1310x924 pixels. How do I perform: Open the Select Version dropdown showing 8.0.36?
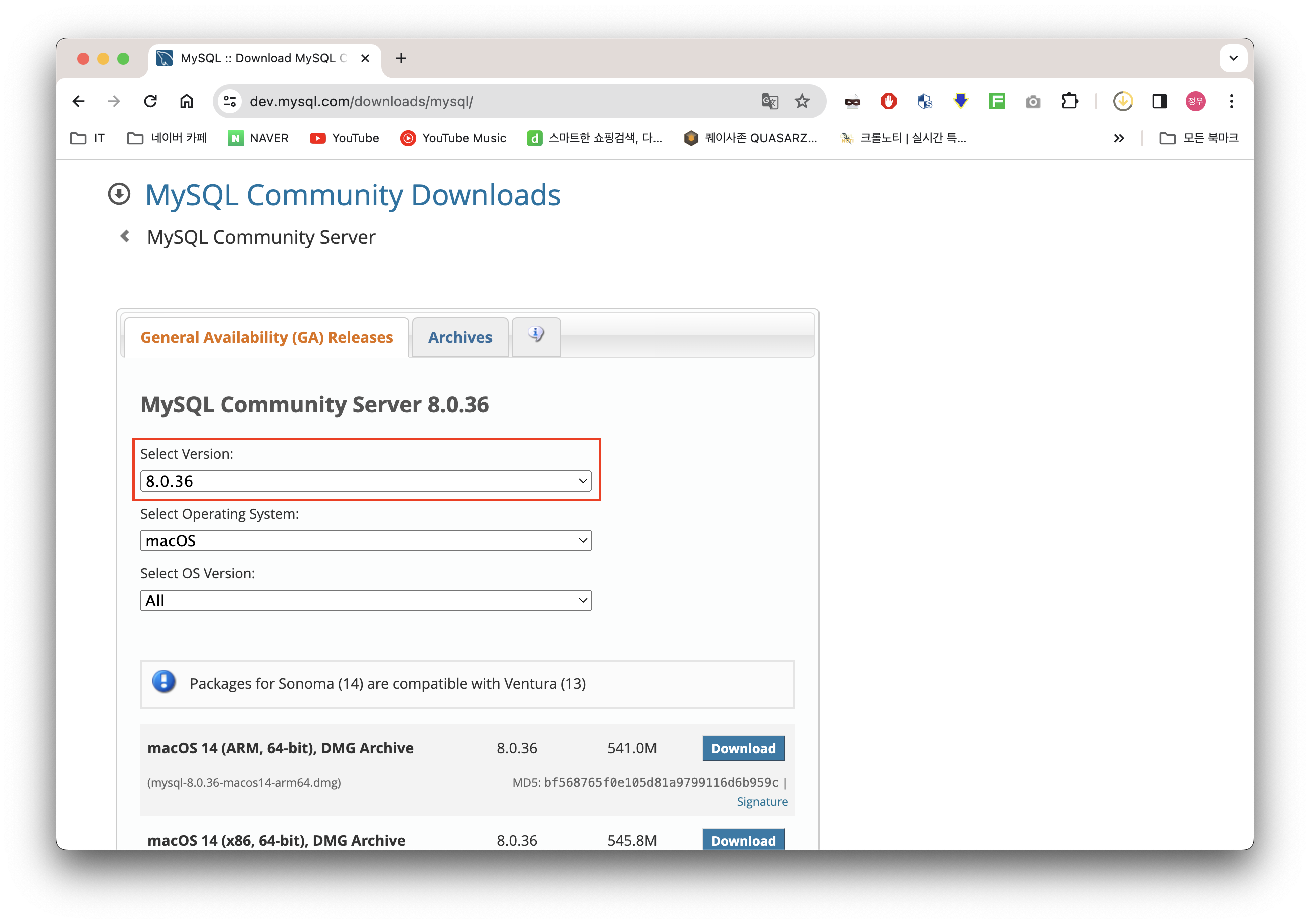[x=366, y=481]
